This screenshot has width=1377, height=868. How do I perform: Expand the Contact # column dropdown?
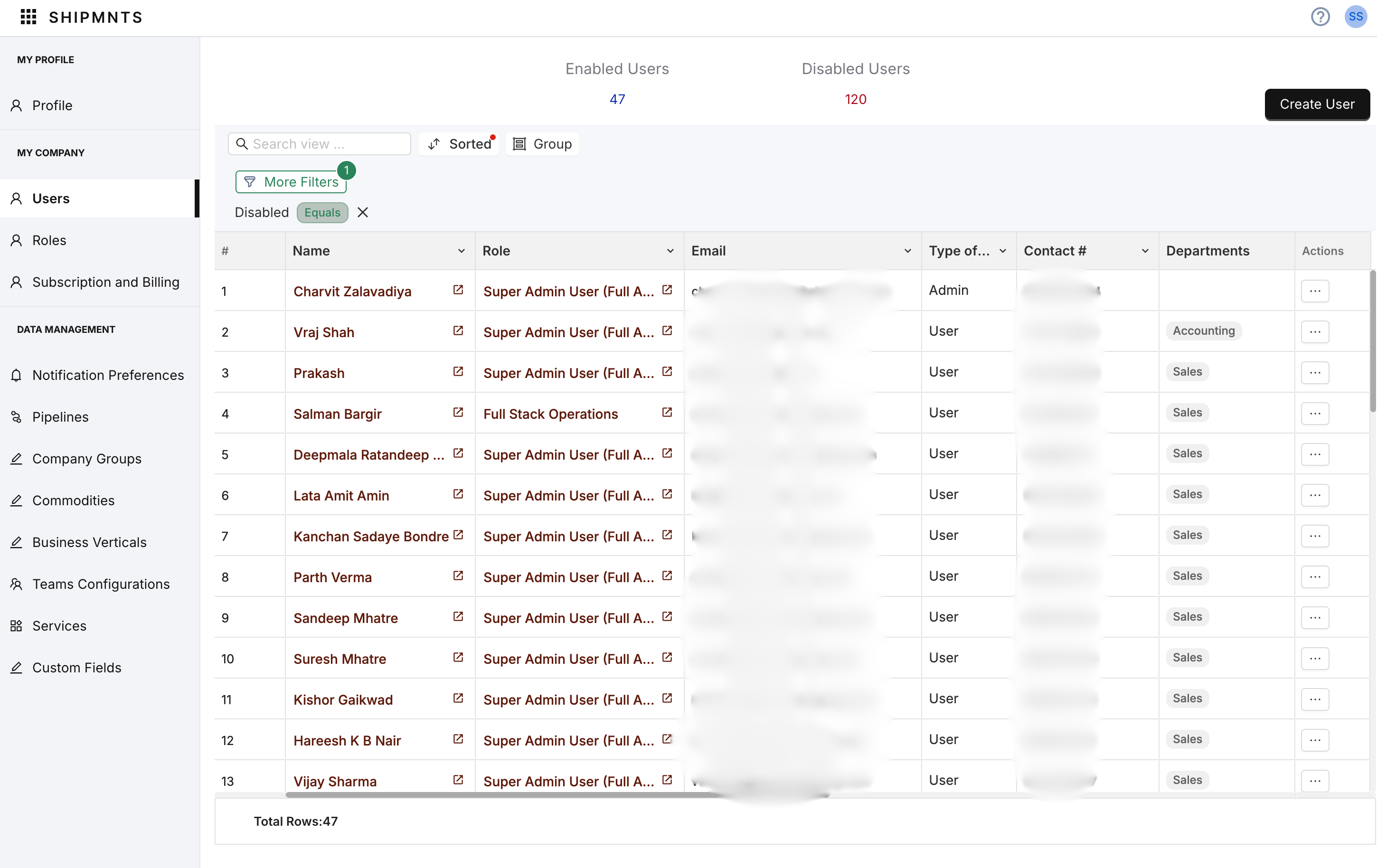(1145, 251)
